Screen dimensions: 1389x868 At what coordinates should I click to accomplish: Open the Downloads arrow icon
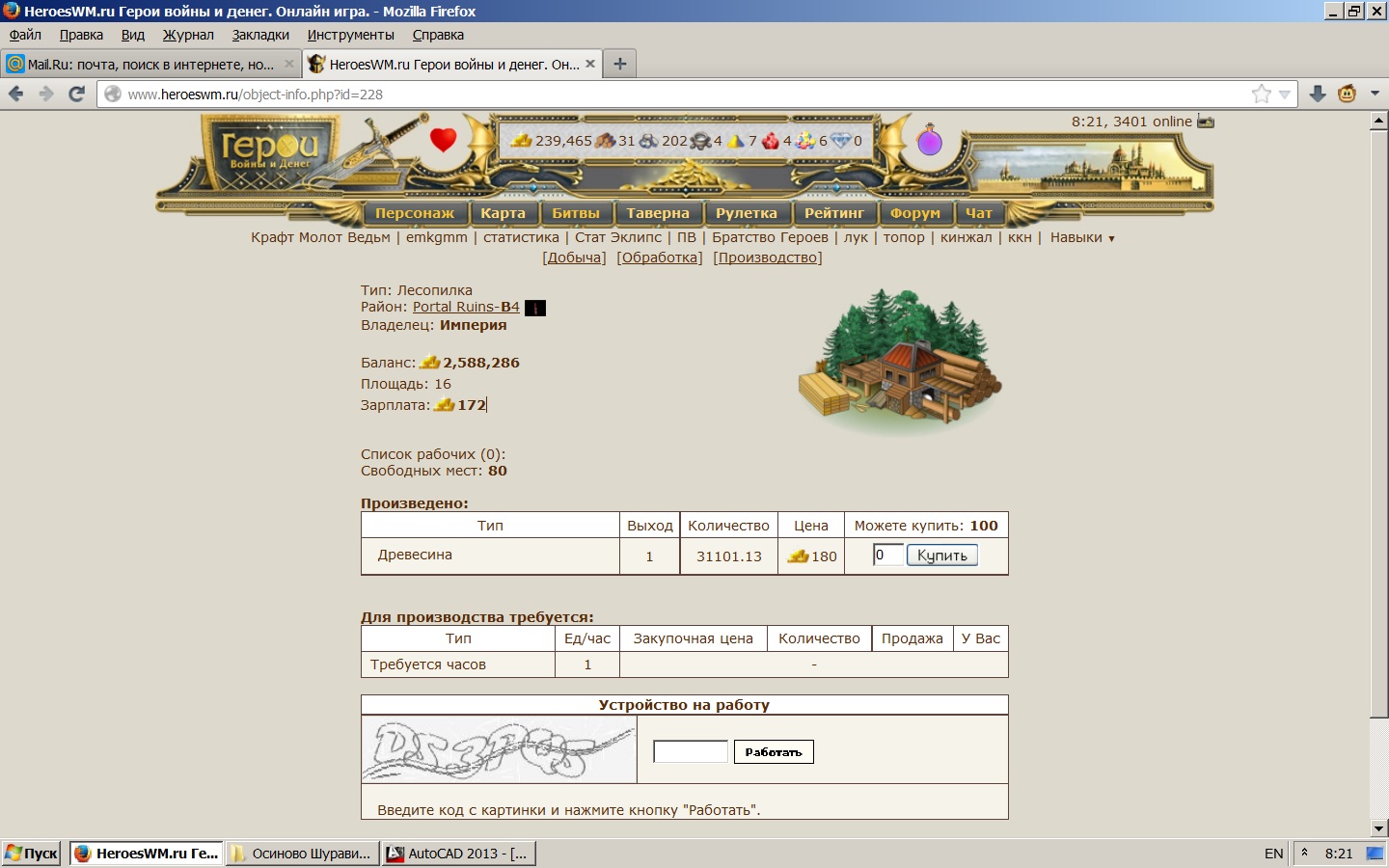click(1318, 94)
